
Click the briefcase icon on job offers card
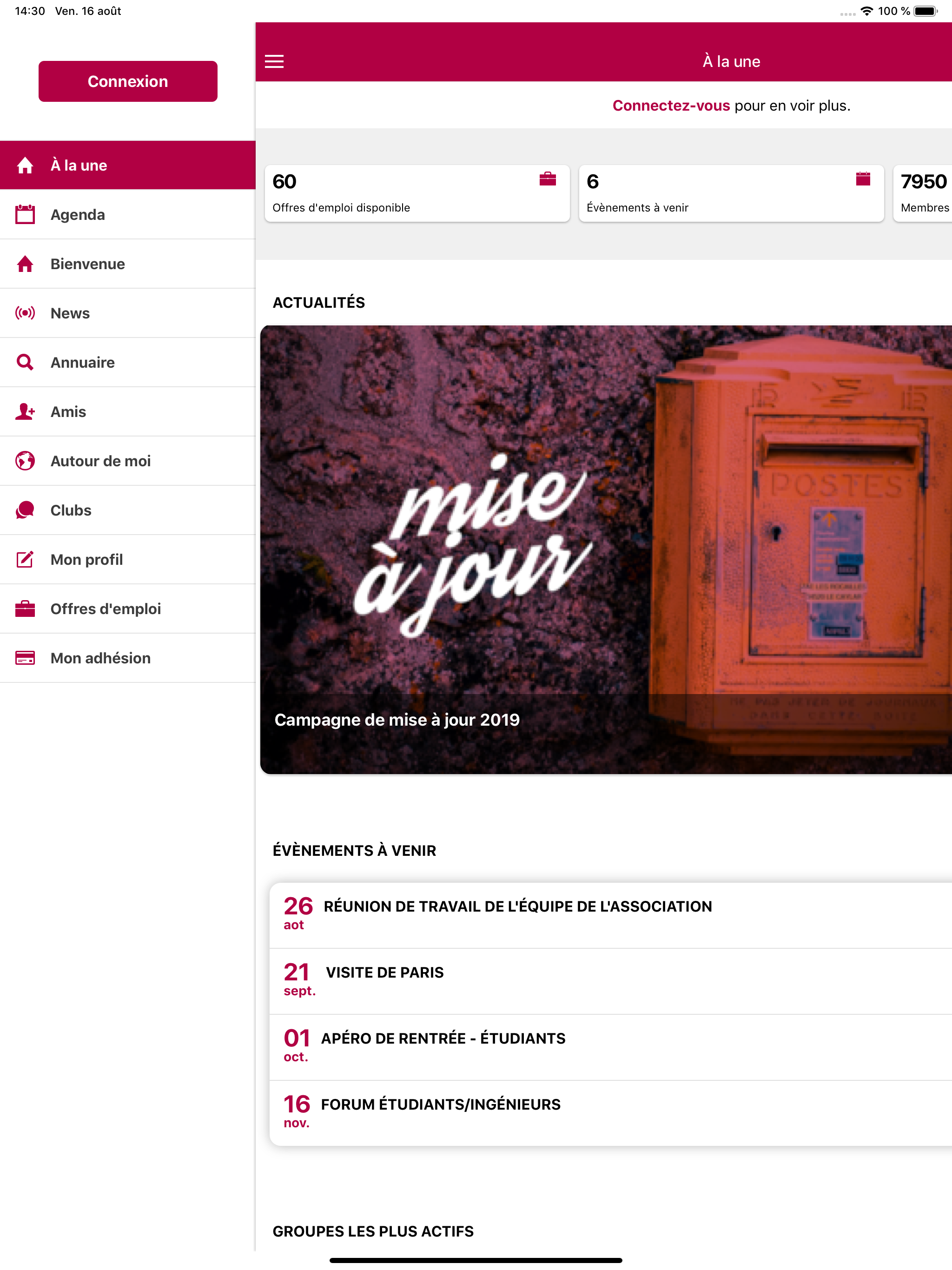click(x=548, y=179)
